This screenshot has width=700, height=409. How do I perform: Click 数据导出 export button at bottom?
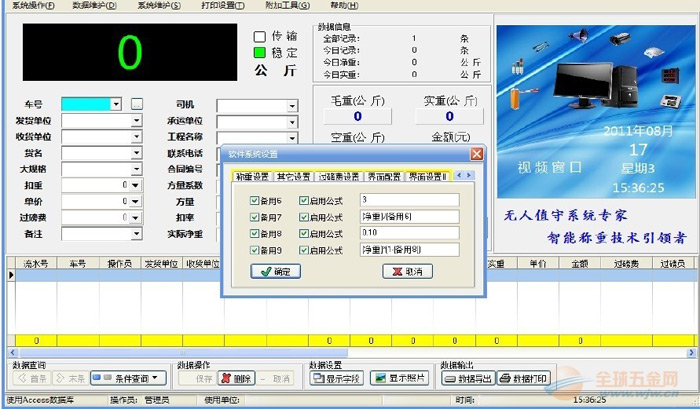[x=468, y=379]
